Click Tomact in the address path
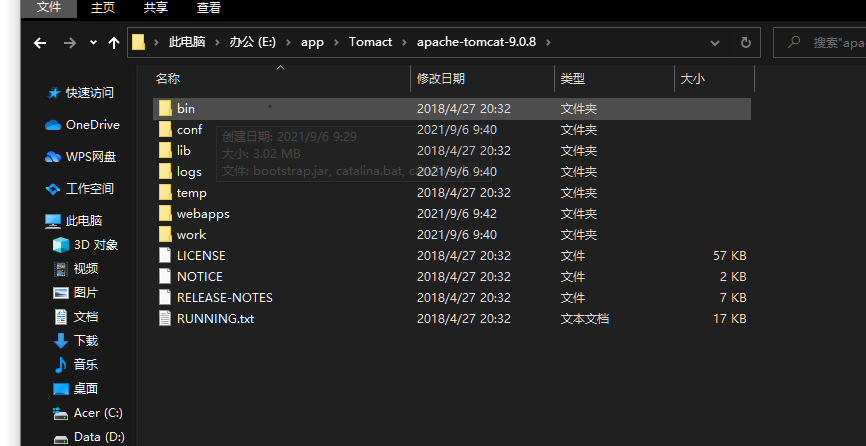 [371, 42]
